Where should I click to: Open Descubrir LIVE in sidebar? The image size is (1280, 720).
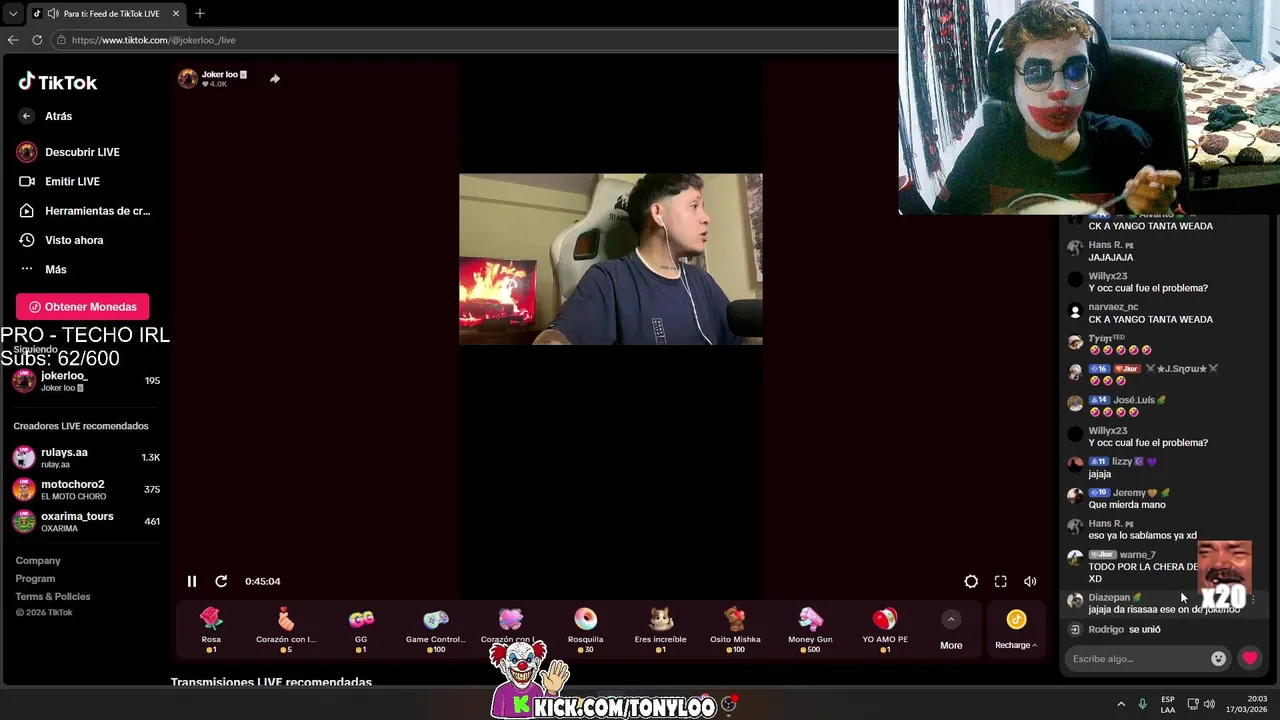click(82, 152)
